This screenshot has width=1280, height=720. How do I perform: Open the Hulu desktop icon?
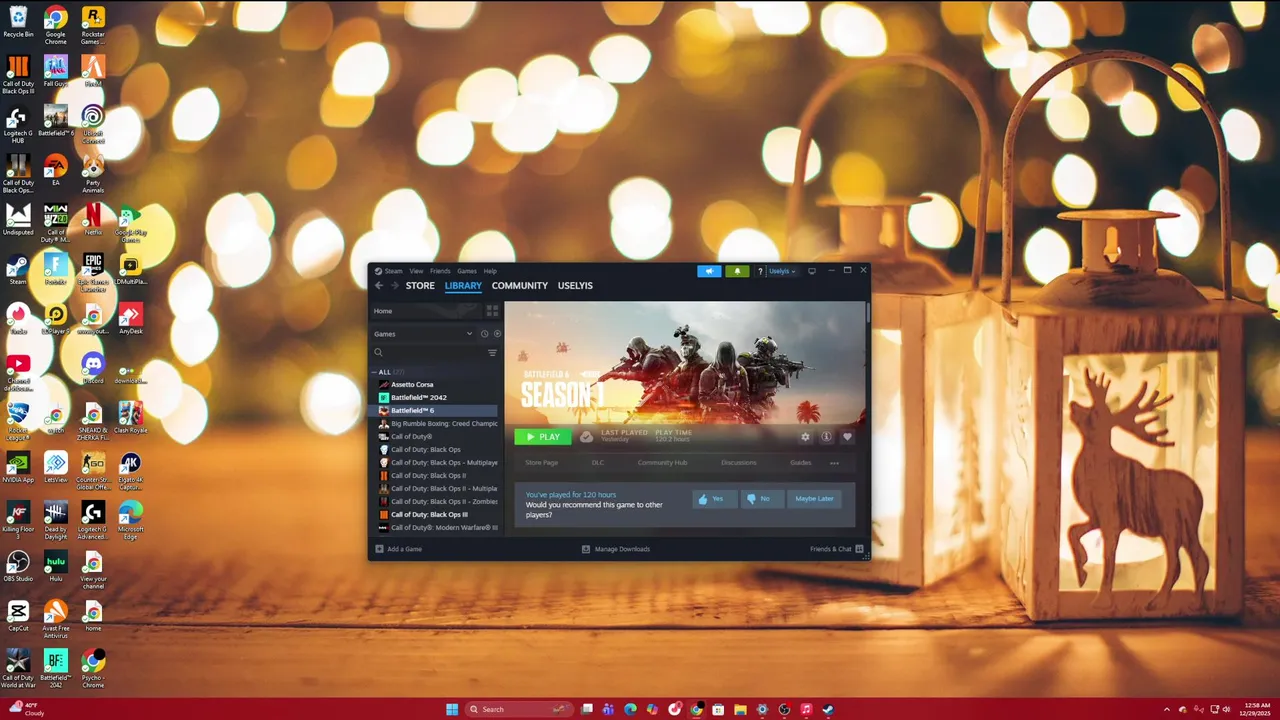55,566
